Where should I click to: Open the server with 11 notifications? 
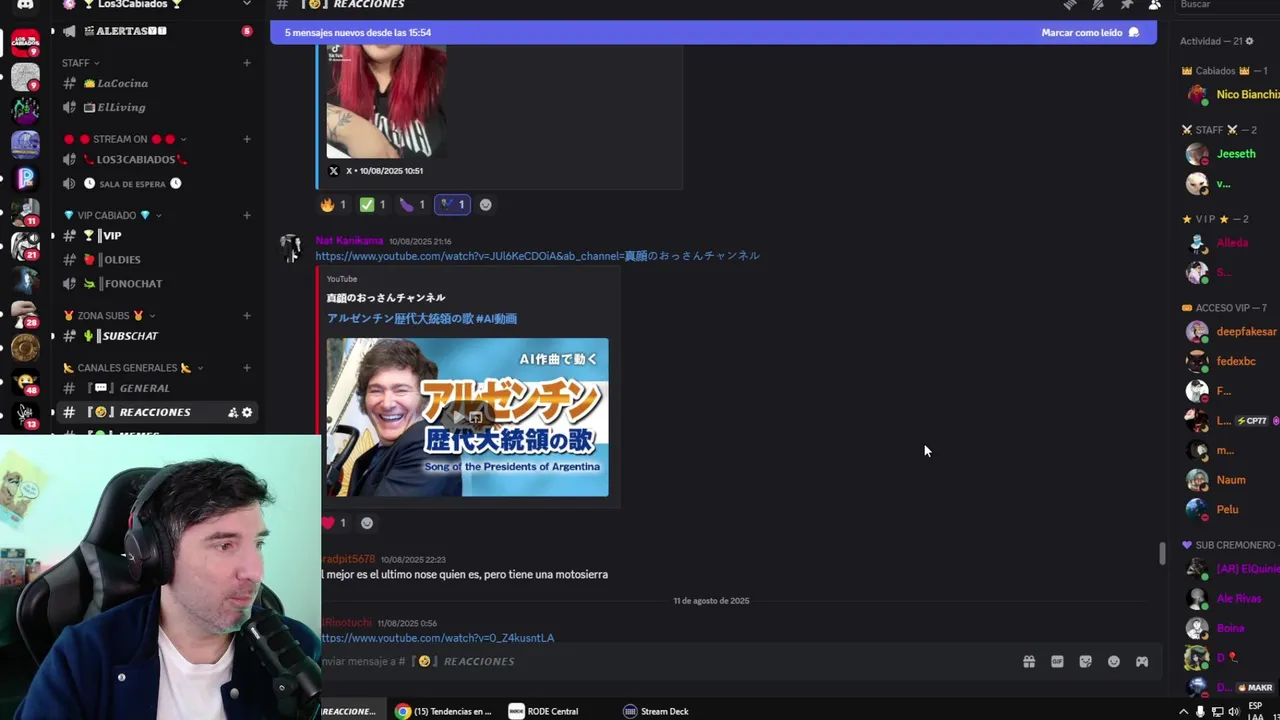point(25,212)
